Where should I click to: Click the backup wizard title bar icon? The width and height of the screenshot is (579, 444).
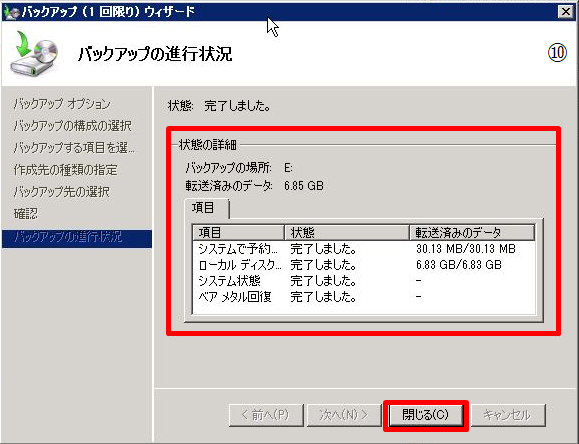(11, 12)
